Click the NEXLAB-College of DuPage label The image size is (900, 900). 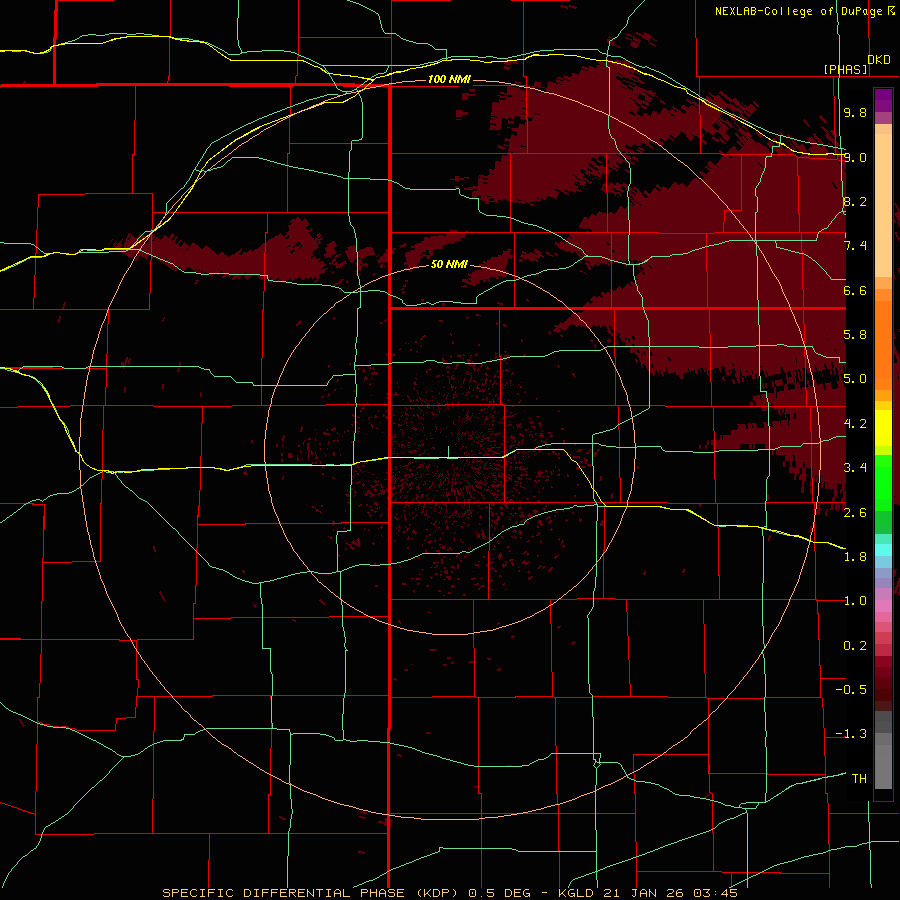[798, 11]
